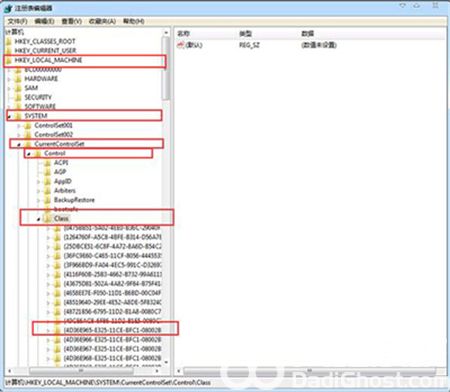The height and width of the screenshot is (392, 450).
Task: Click folder icon of {4D36E968-E325 key
Action: [x=57, y=358]
